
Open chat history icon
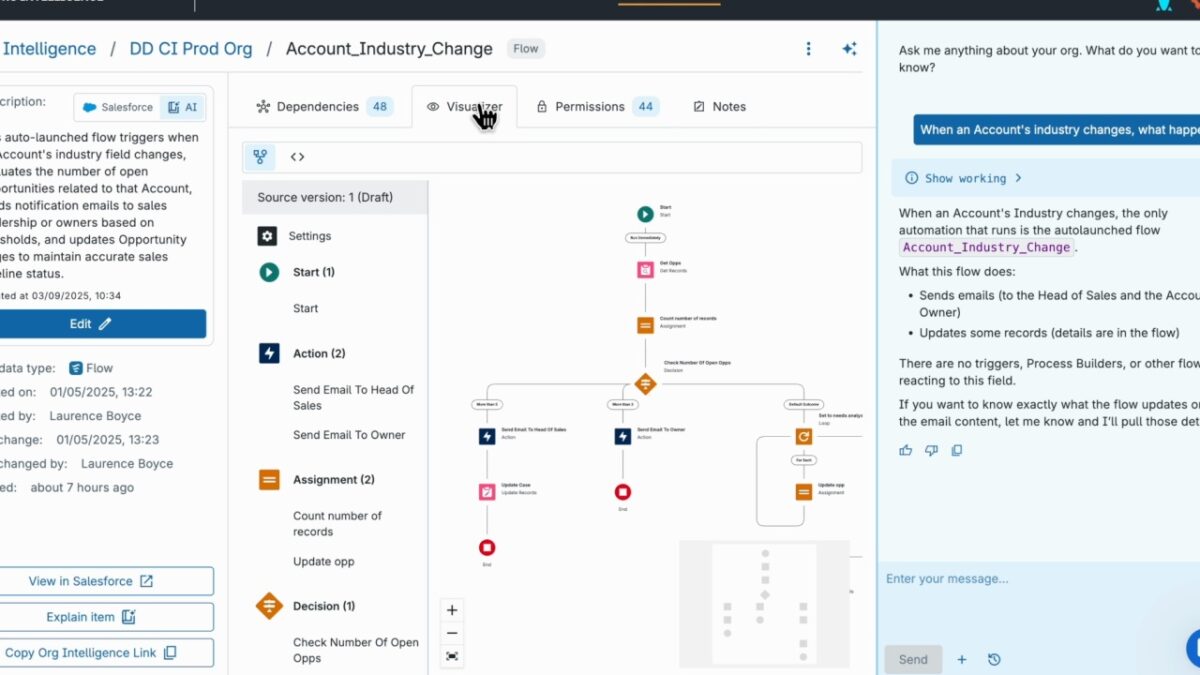pyautogui.click(x=993, y=659)
